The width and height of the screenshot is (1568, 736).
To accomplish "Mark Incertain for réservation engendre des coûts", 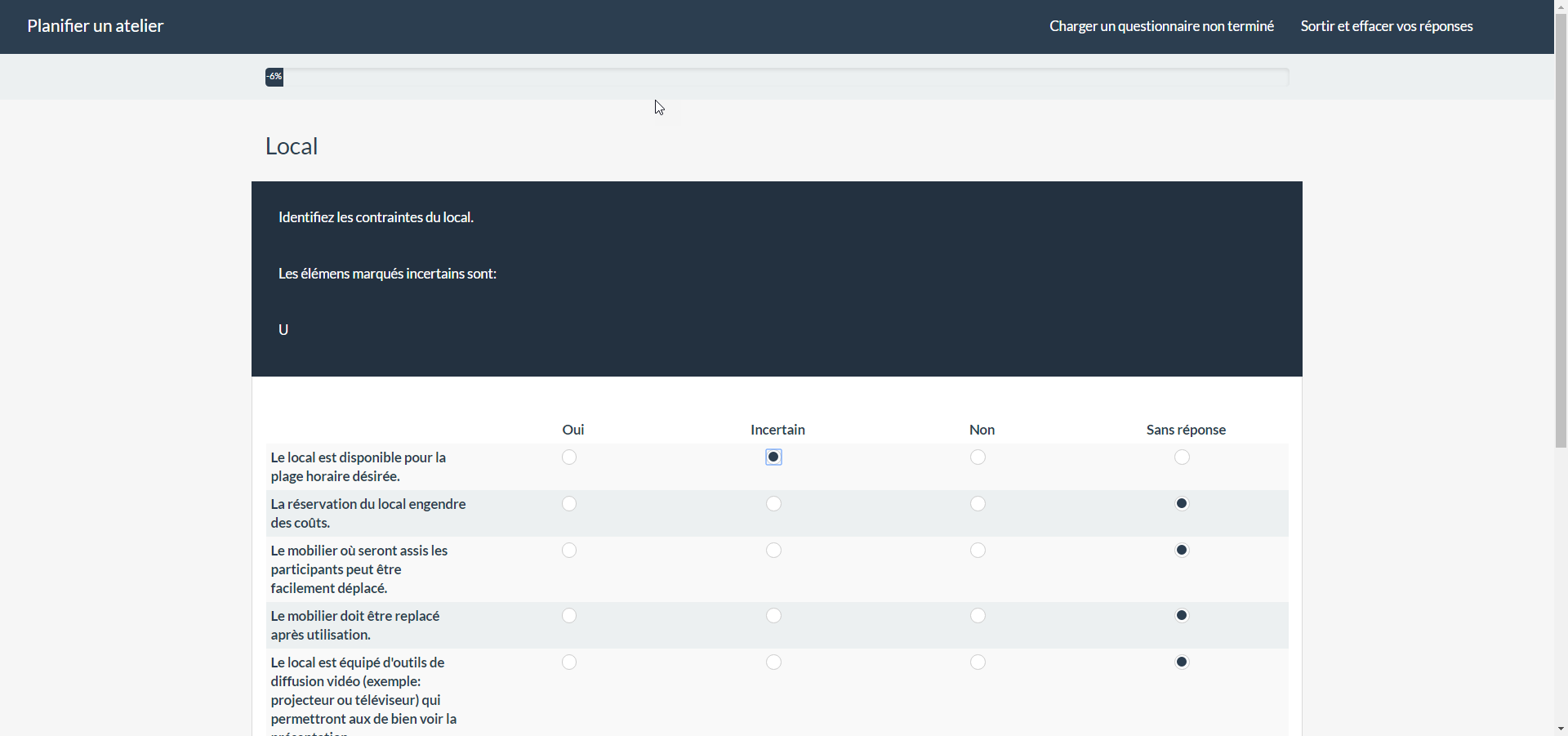I will tap(773, 504).
